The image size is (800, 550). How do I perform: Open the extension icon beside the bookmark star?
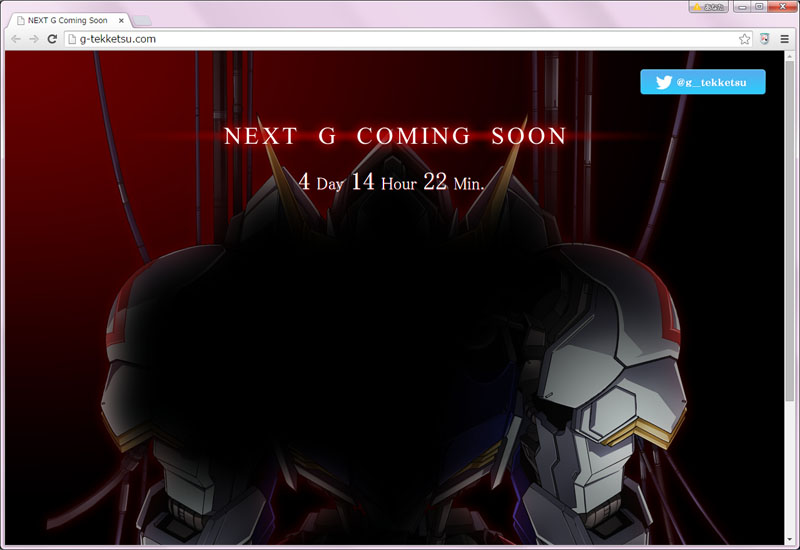pos(765,39)
